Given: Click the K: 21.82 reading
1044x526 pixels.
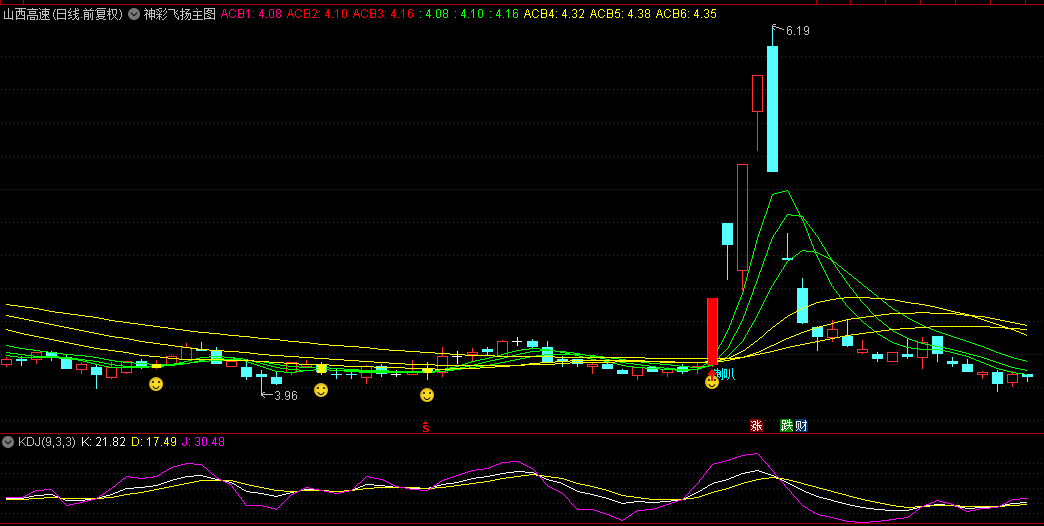Looking at the screenshot, I should coord(103,441).
